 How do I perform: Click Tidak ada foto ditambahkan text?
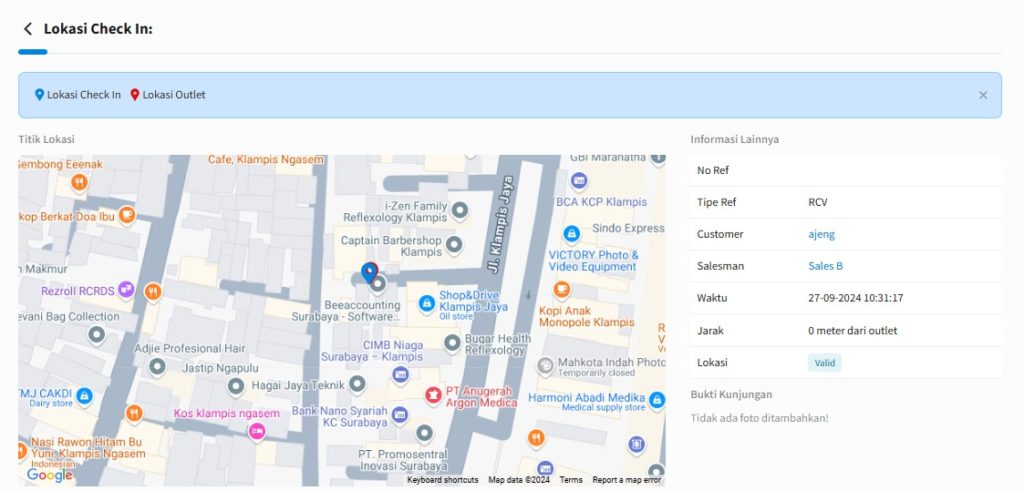click(760, 418)
